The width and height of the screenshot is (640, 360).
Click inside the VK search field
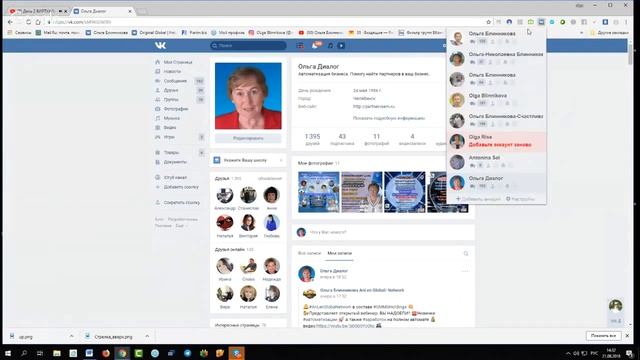248,45
